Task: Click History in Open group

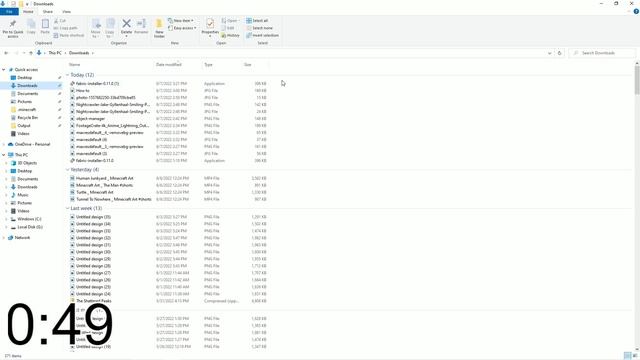Action: point(231,36)
